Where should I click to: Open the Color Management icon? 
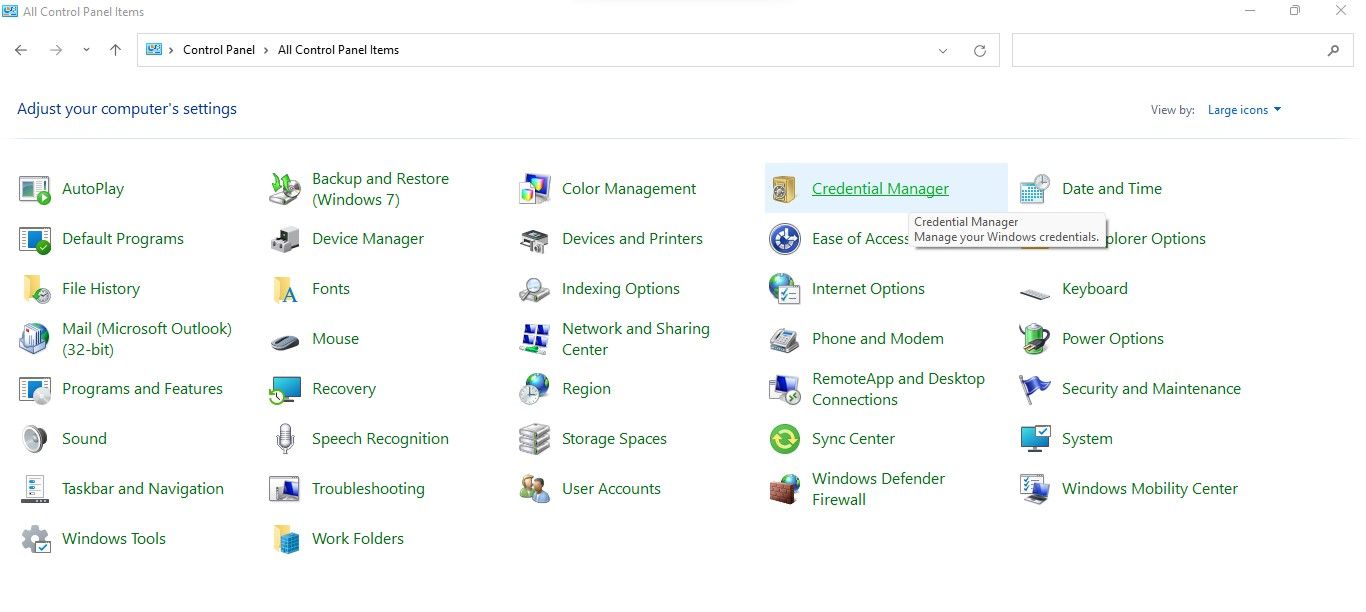[x=535, y=189]
